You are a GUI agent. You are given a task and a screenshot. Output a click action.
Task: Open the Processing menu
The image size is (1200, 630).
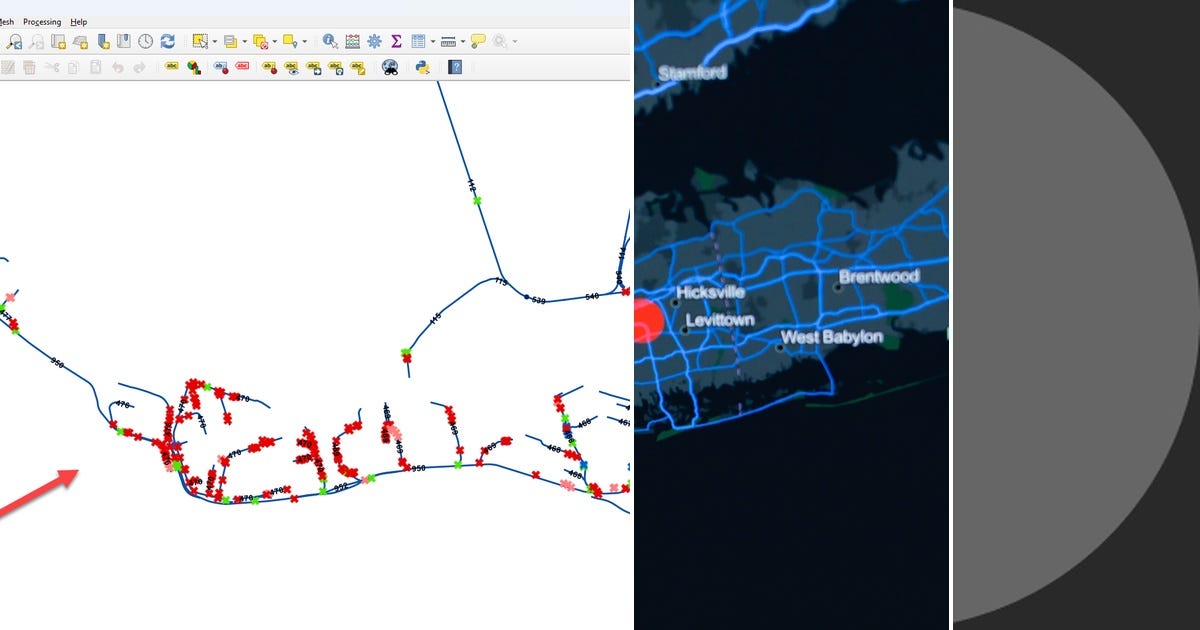pyautogui.click(x=41, y=21)
